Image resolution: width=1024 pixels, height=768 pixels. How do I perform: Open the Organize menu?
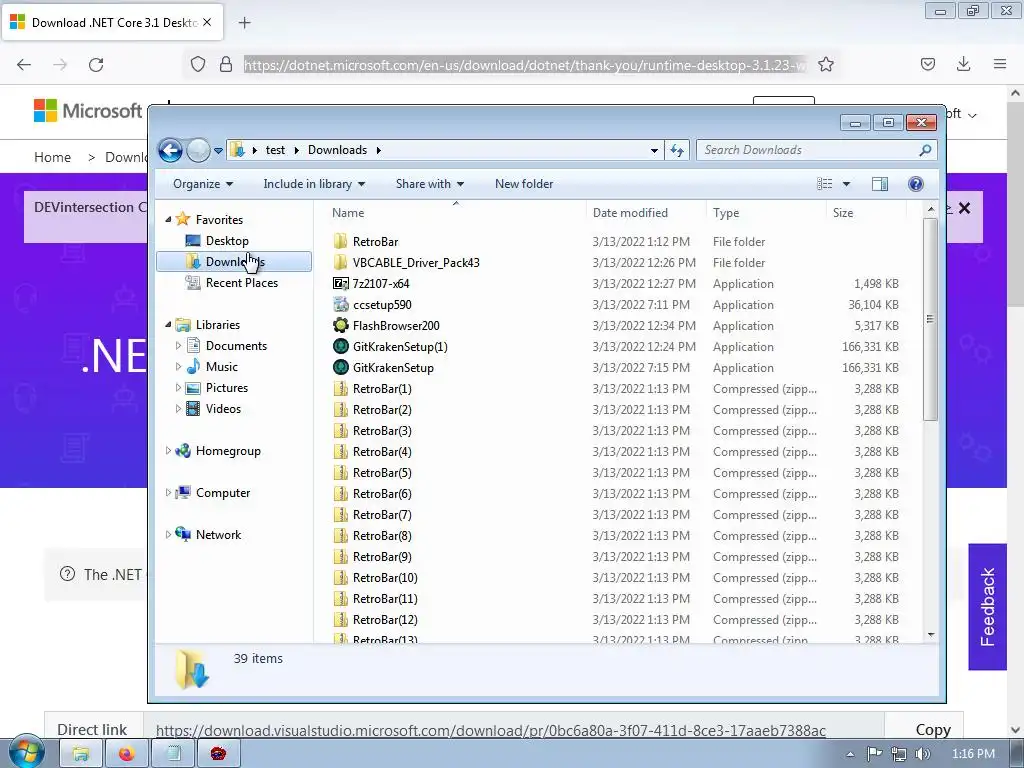click(202, 184)
